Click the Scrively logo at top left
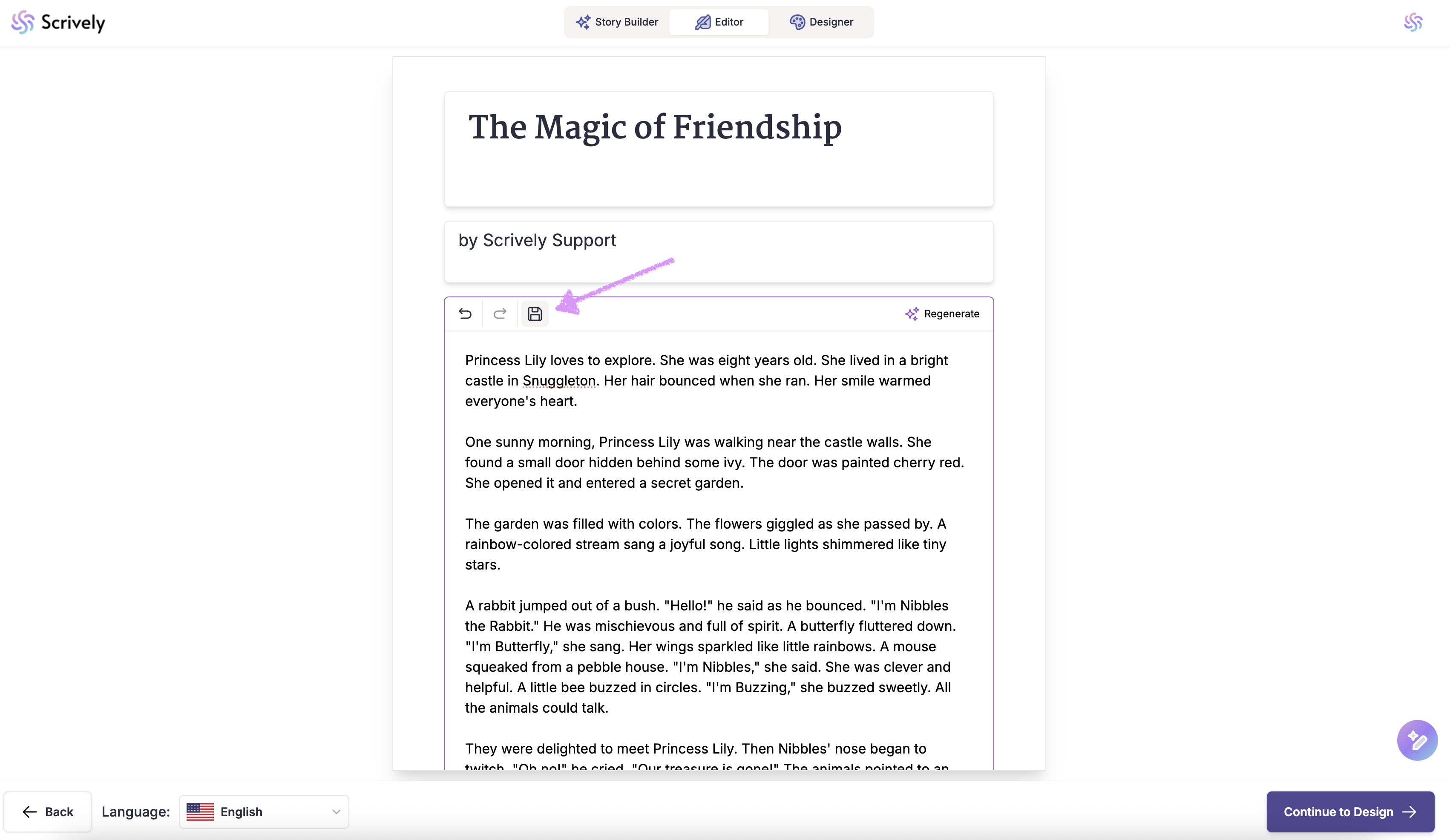 point(58,23)
